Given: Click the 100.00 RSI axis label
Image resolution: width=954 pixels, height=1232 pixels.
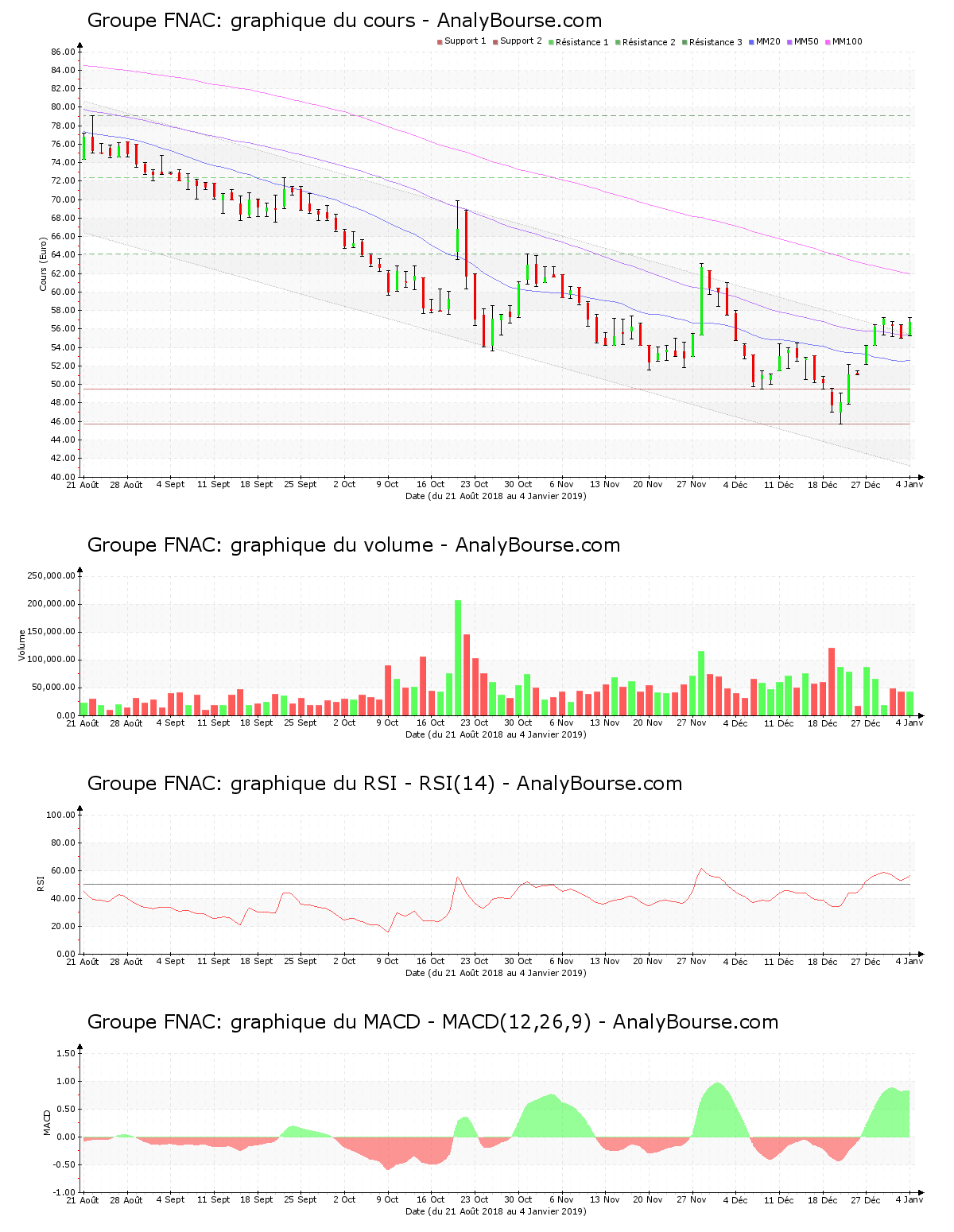Looking at the screenshot, I should coord(60,815).
